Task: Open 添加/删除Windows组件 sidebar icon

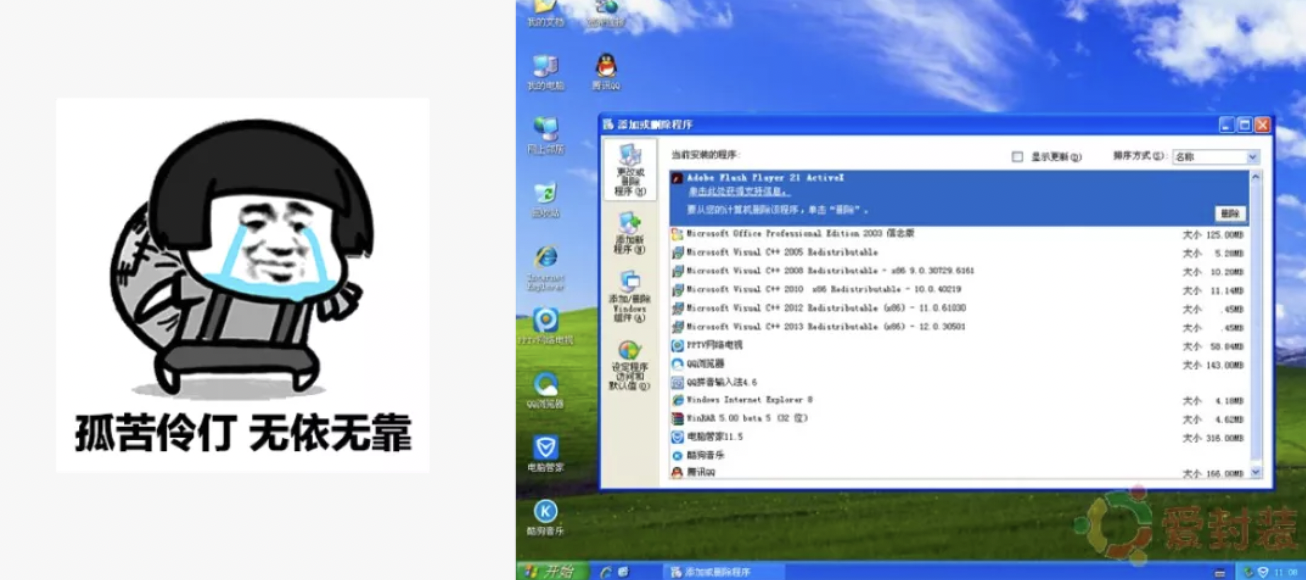Action: click(630, 296)
